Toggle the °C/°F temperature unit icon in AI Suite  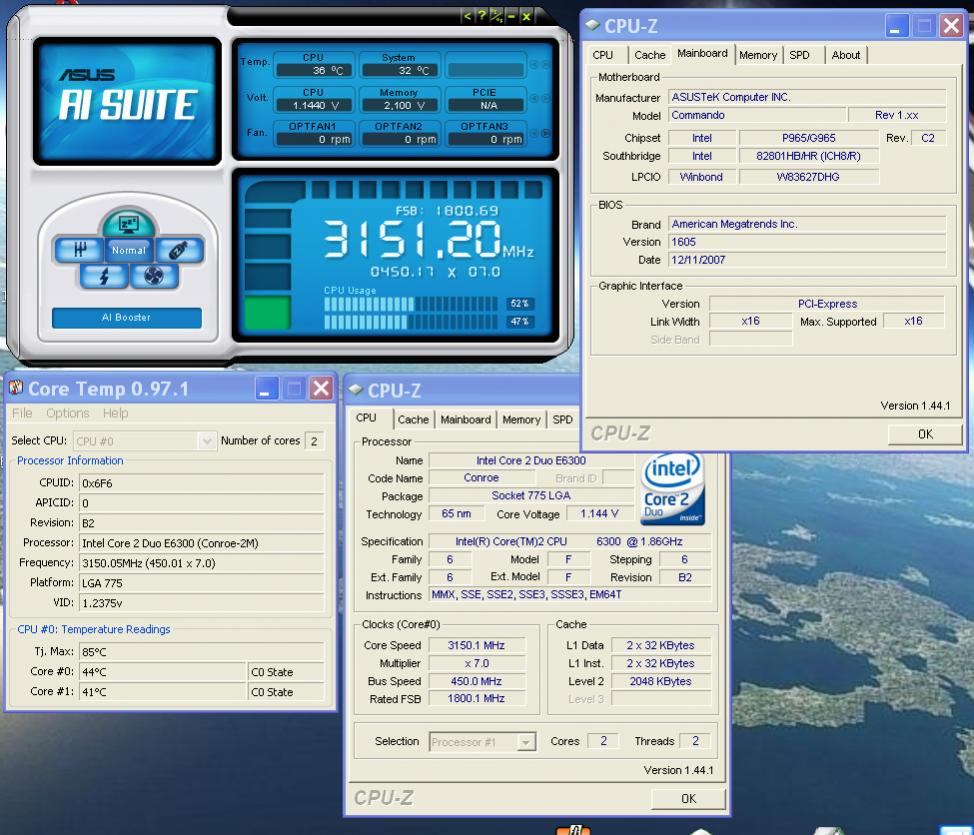[496, 16]
